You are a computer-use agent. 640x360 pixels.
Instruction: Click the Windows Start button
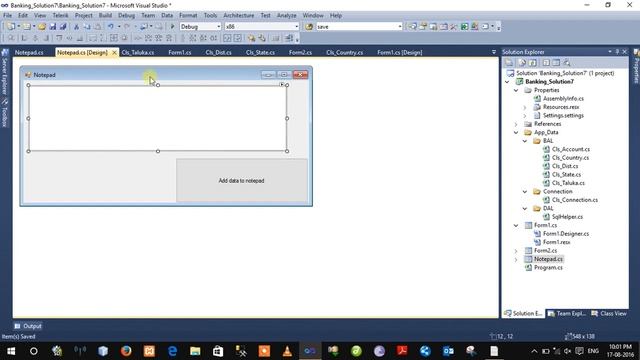(x=11, y=351)
